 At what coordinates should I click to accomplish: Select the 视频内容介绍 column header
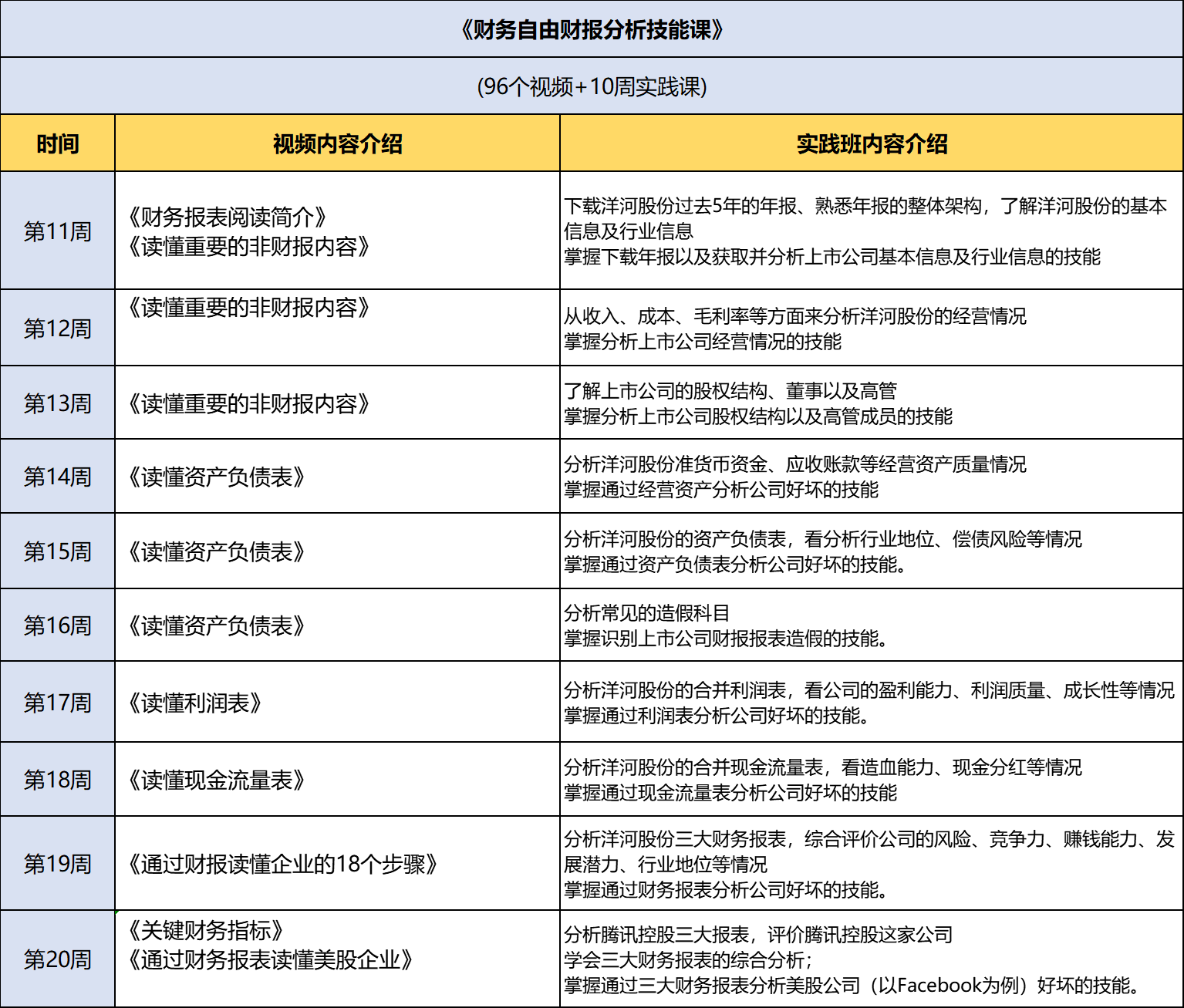coord(337,144)
